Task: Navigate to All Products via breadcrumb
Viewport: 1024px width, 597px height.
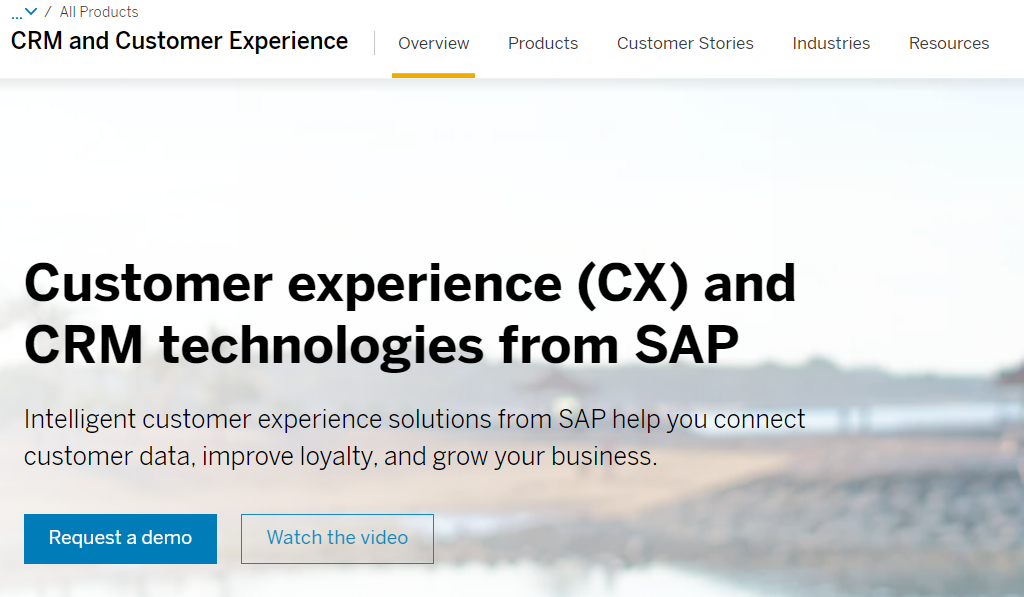Action: [98, 12]
